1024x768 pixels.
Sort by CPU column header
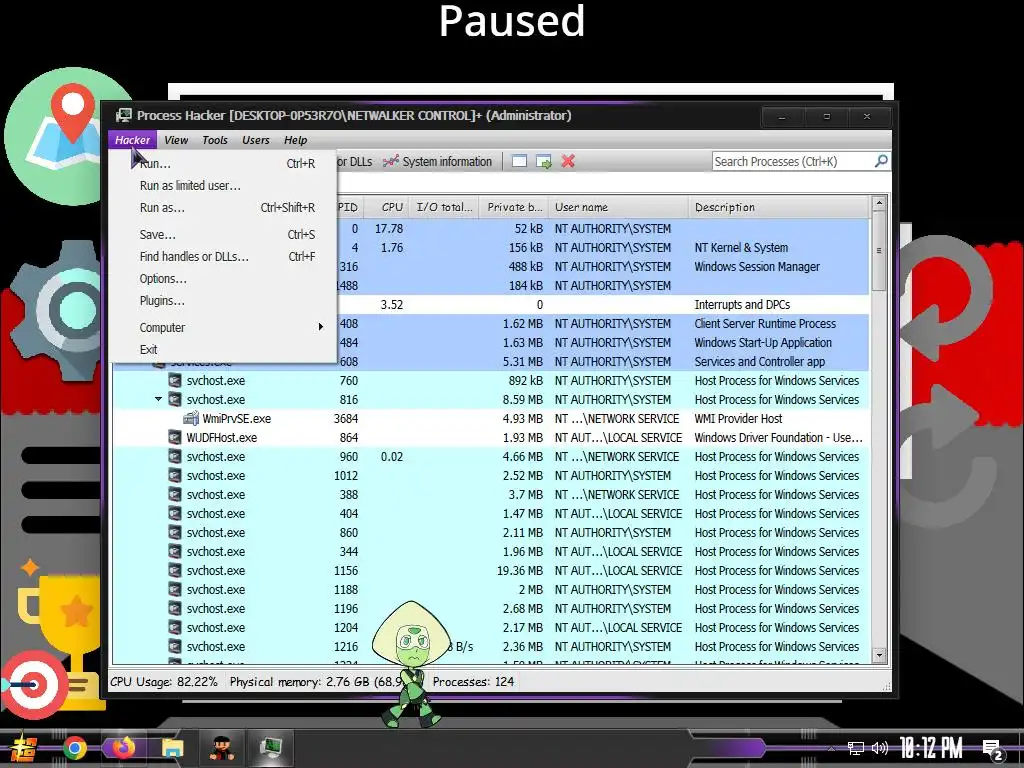387,207
